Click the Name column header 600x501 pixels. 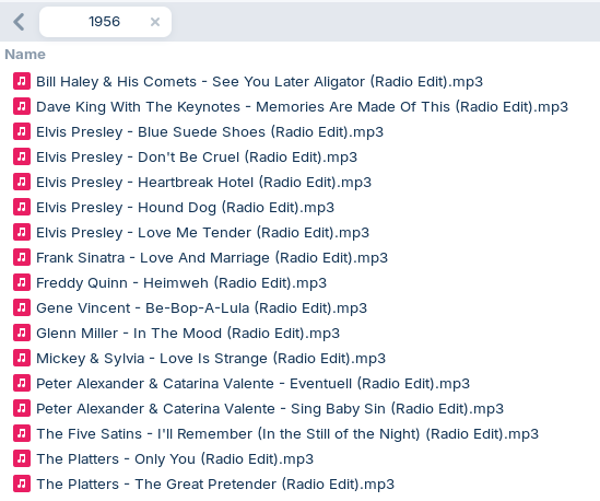point(25,54)
